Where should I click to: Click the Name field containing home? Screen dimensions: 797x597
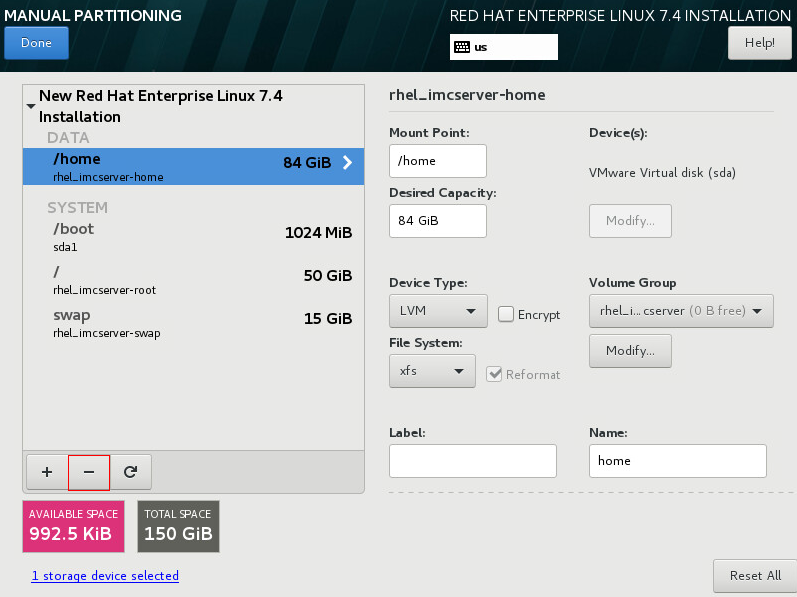[678, 461]
